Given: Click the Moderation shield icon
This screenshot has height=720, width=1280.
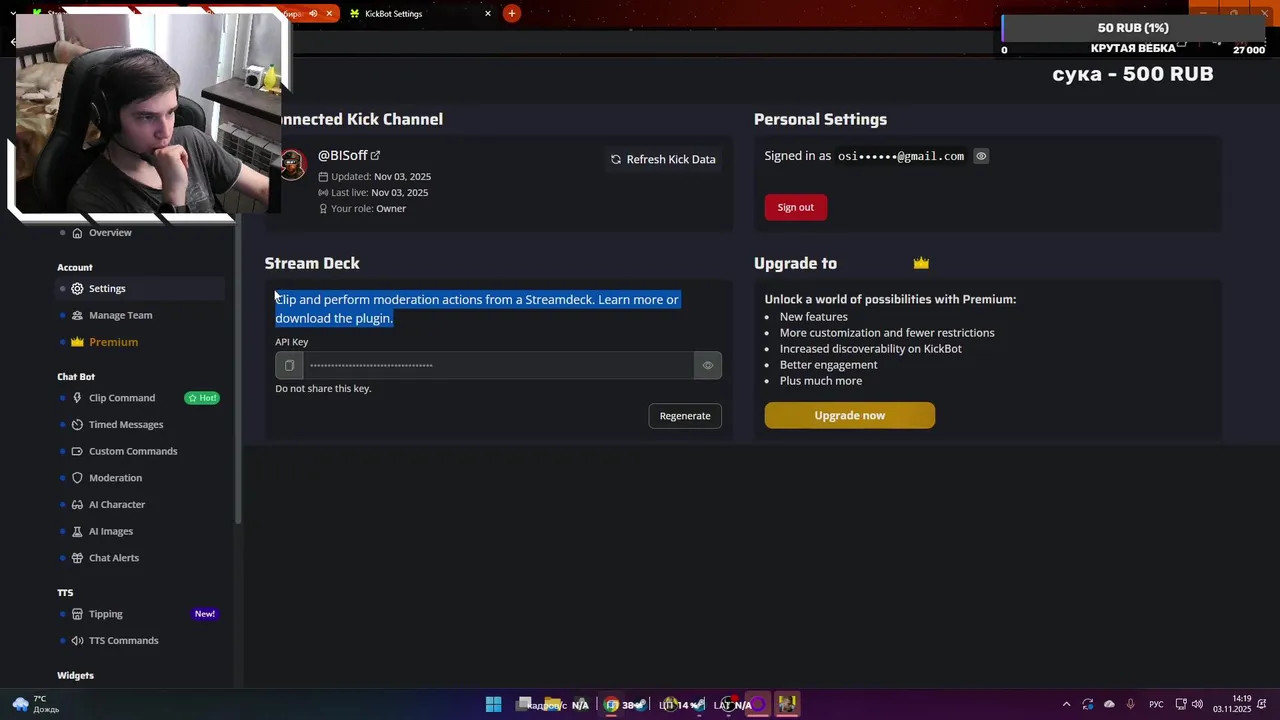Looking at the screenshot, I should (x=77, y=478).
